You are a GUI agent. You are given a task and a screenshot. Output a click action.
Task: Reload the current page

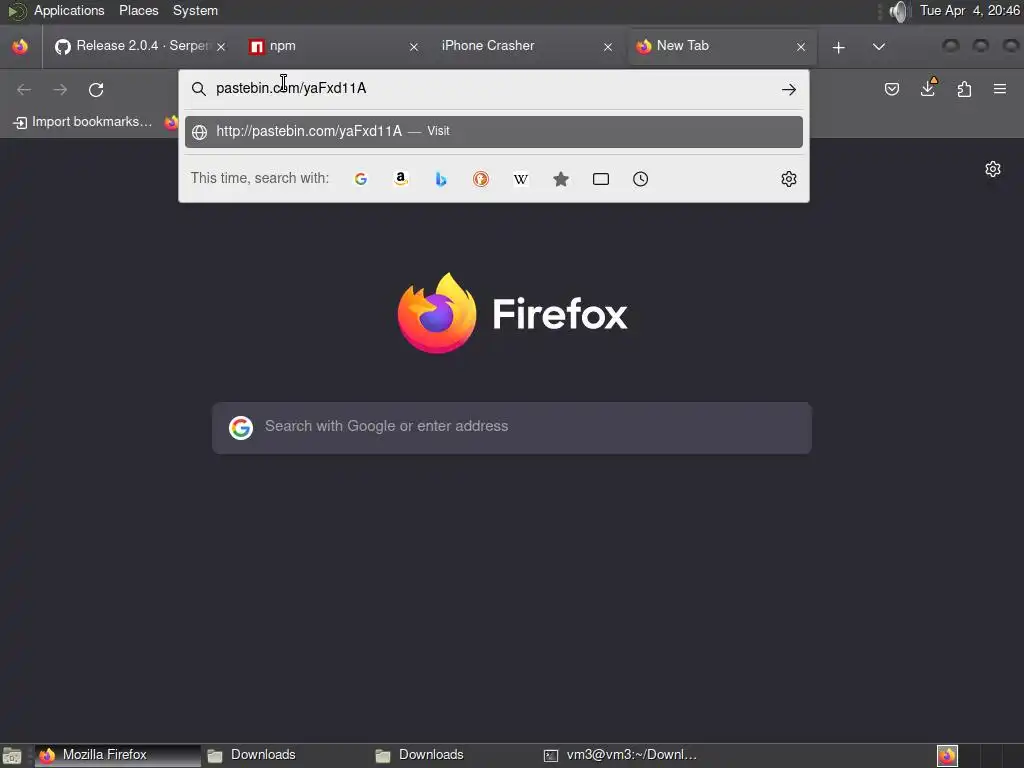96,89
